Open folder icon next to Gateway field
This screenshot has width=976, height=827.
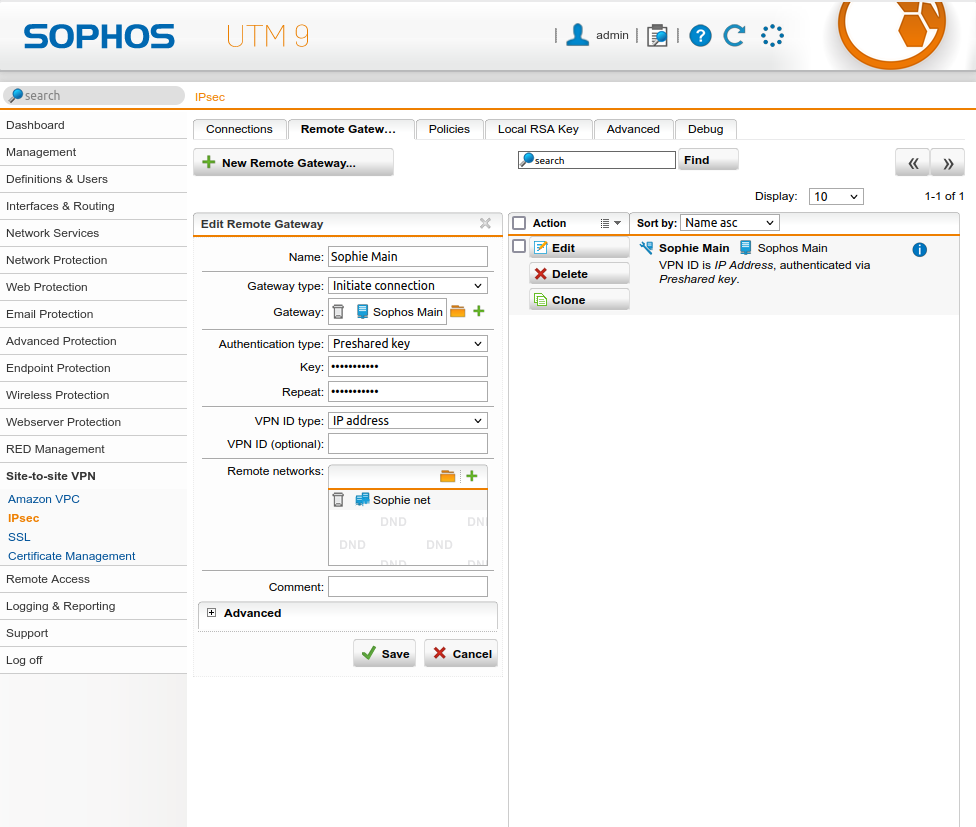458,312
